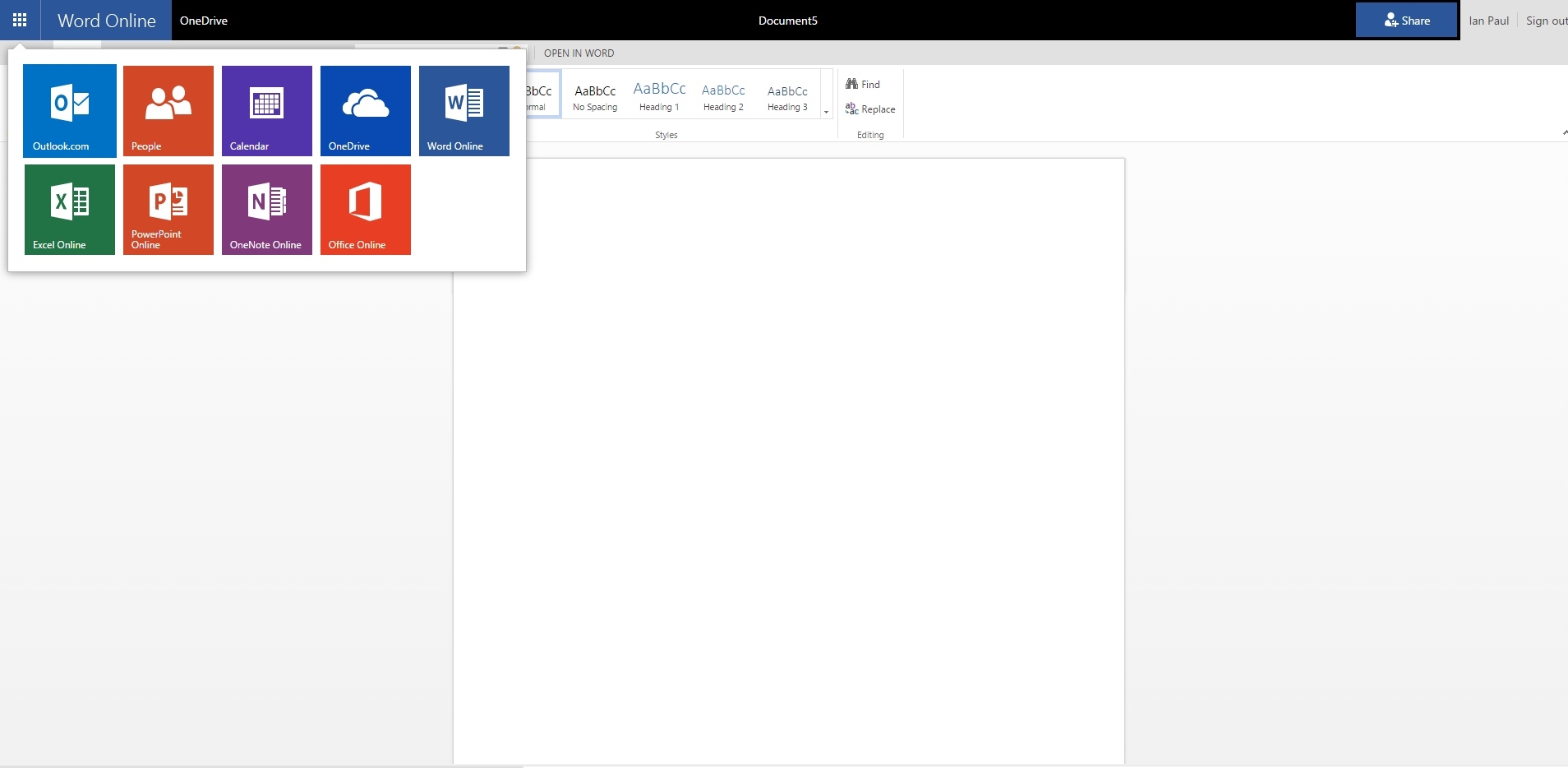Click the Replace button
This screenshot has width=1568, height=768.
click(870, 109)
